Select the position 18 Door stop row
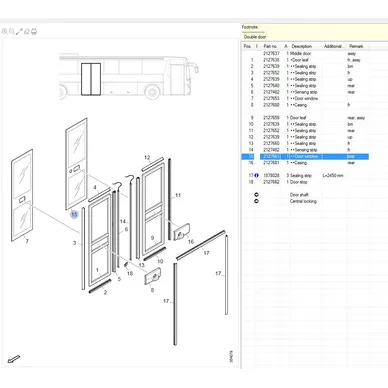Viewport: 388px width, 388px height. (305, 182)
